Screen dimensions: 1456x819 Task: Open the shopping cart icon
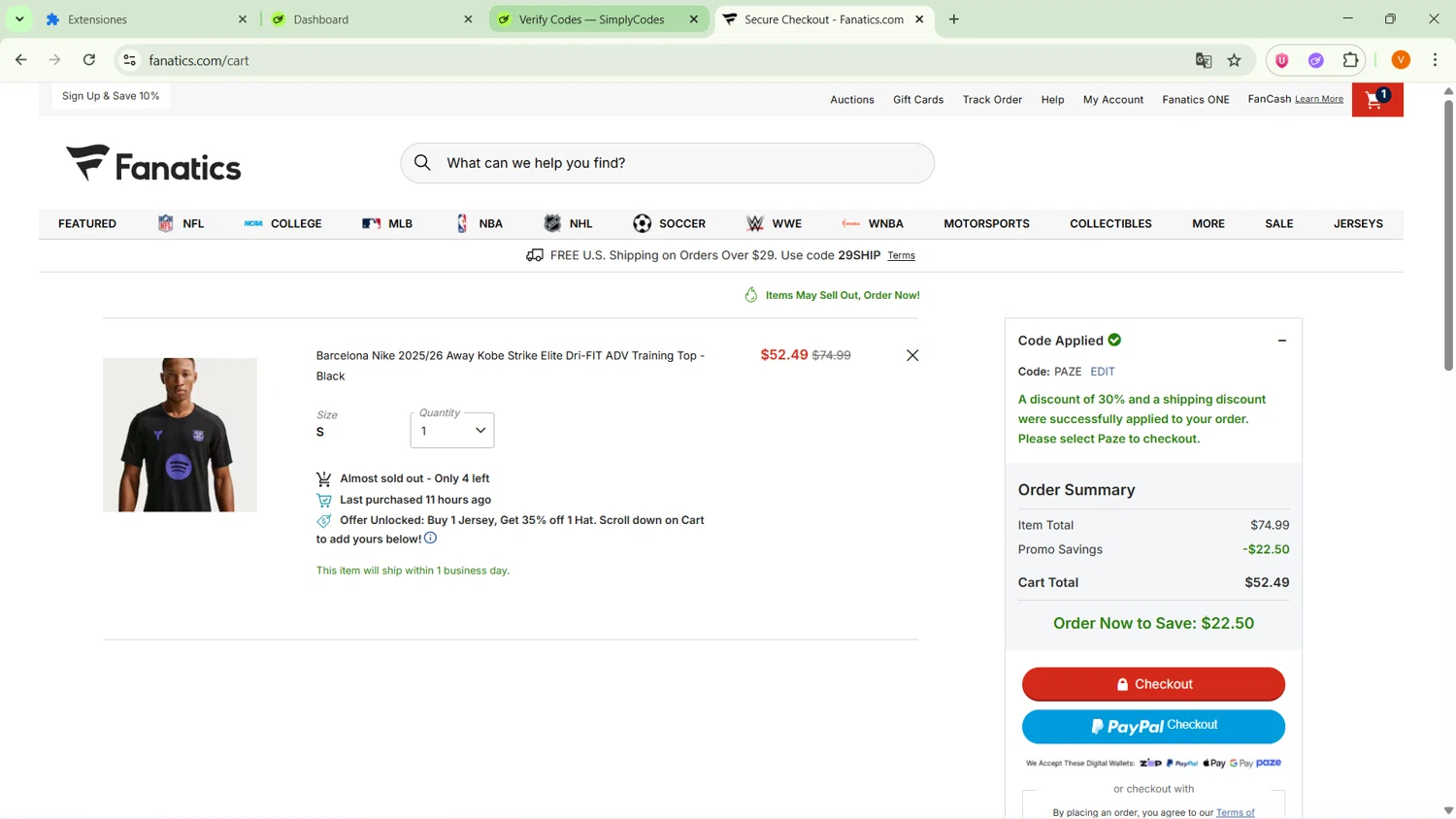(1376, 99)
